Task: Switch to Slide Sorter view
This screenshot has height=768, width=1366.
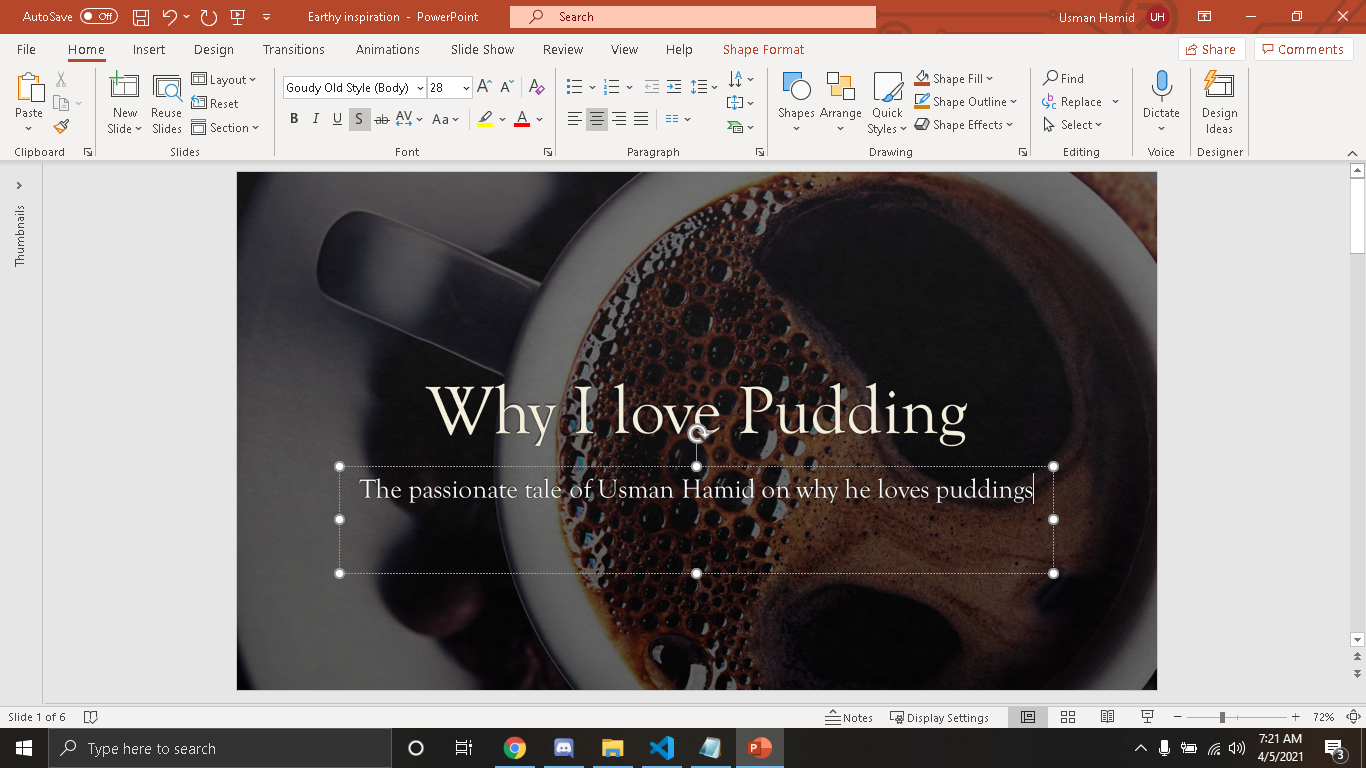Action: 1068,717
